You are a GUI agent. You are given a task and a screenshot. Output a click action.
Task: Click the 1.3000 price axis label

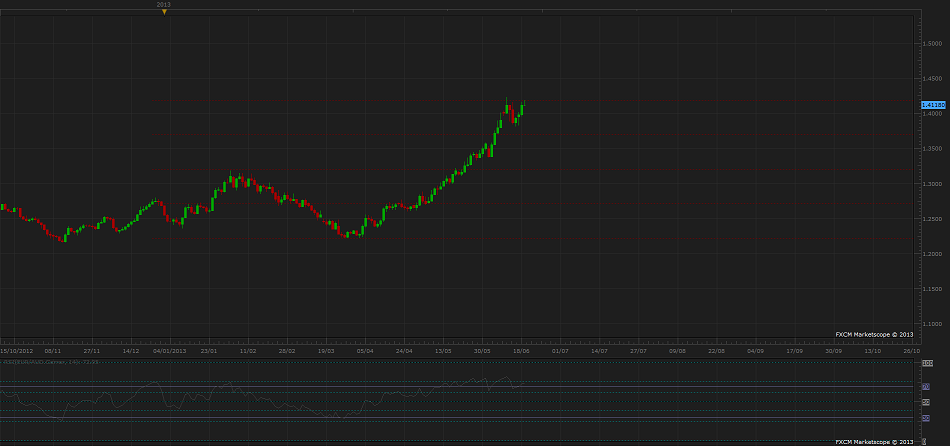tap(932, 184)
